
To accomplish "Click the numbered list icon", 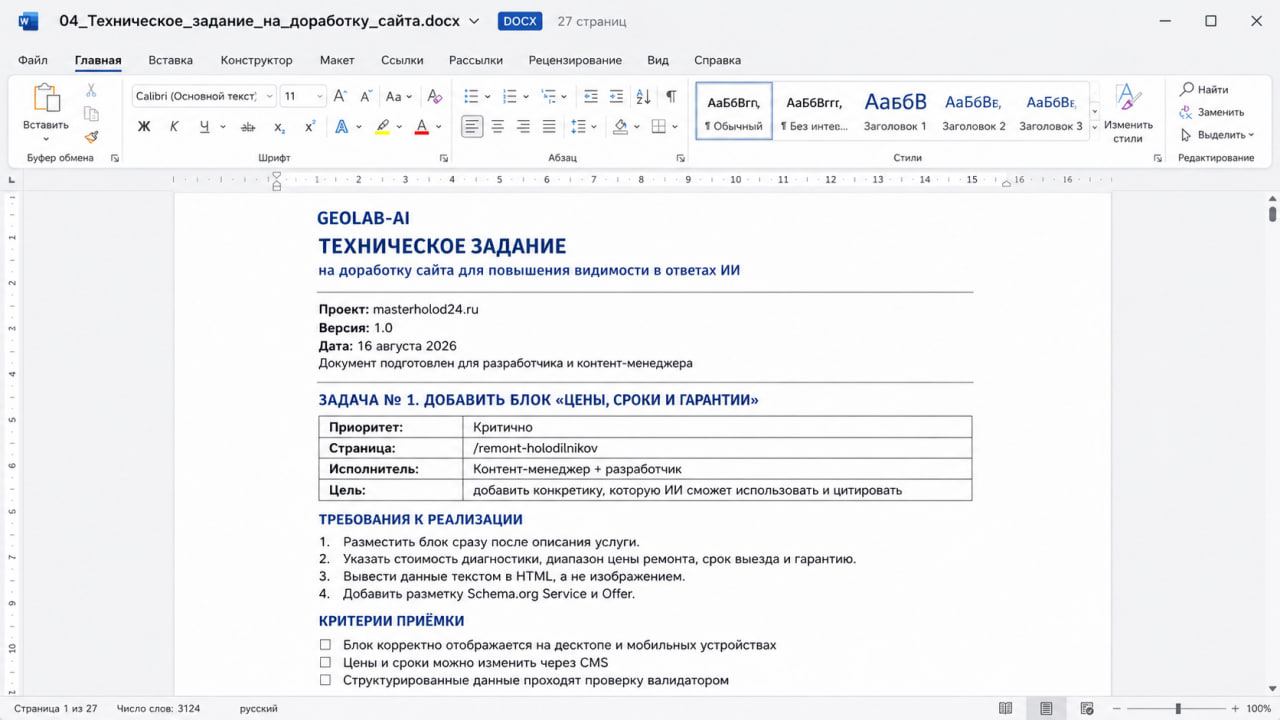I will 510,96.
